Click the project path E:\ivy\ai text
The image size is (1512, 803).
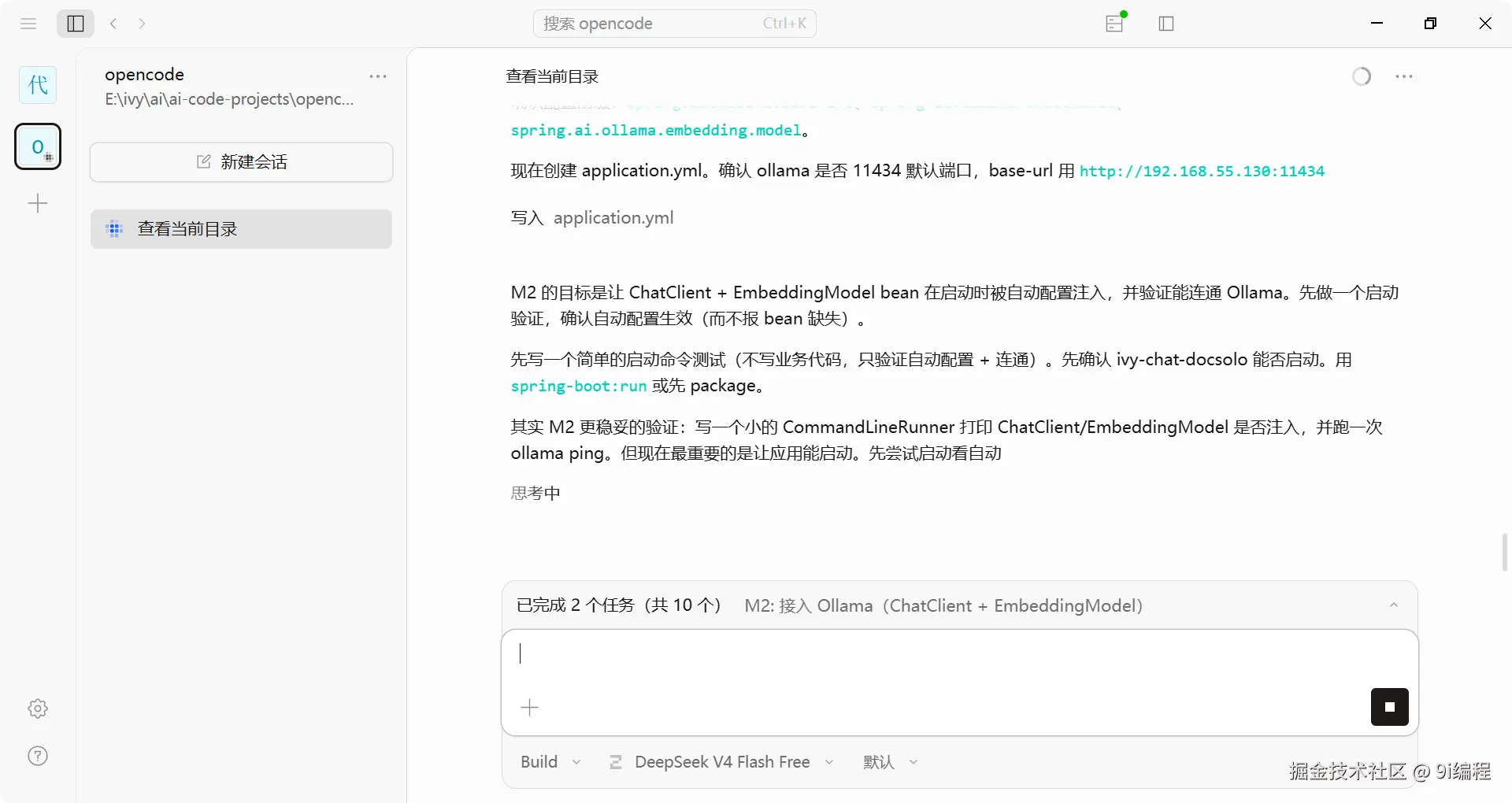tap(229, 99)
